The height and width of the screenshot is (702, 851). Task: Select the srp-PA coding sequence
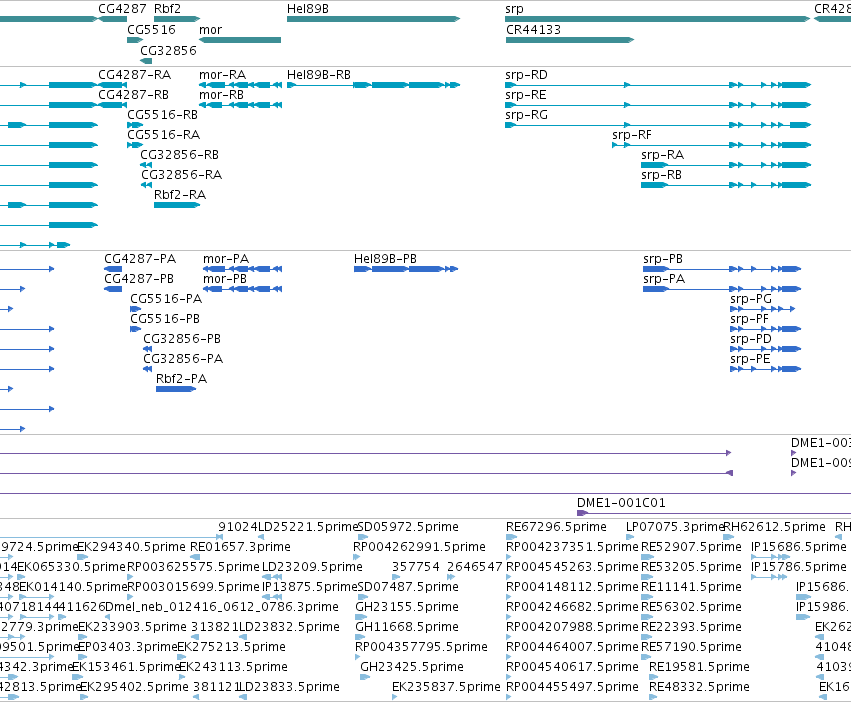click(722, 289)
